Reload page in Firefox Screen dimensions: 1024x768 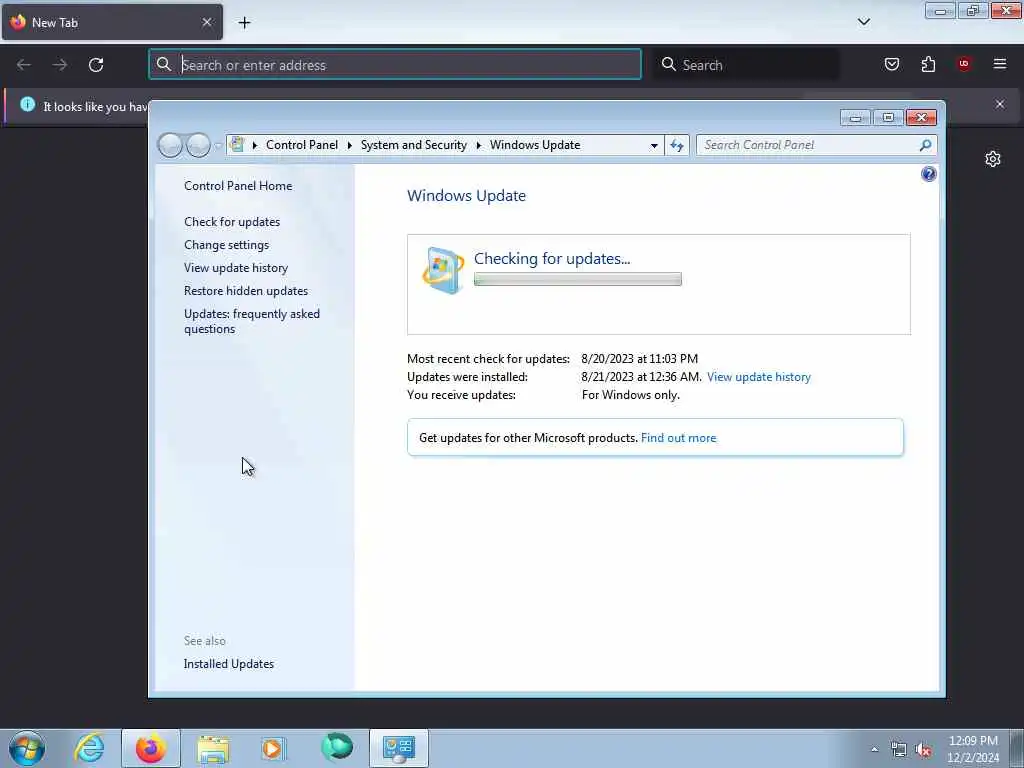pos(96,65)
